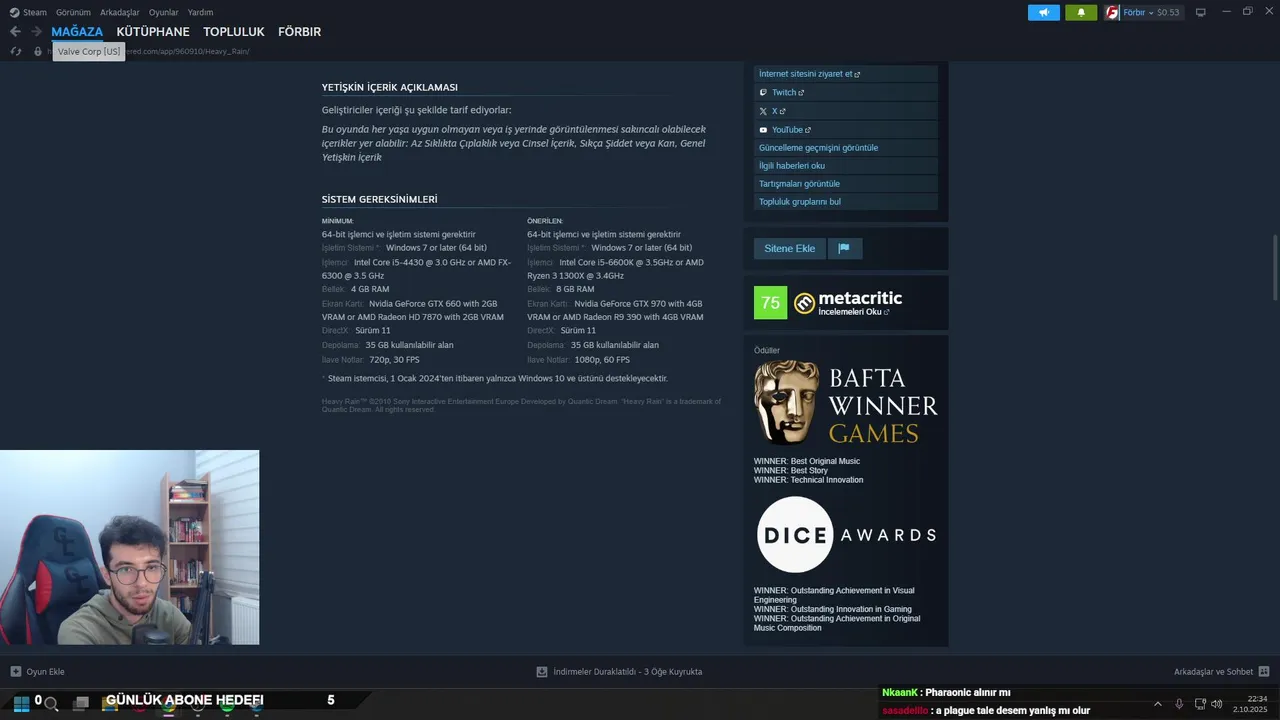
Task: Click the SİSTEM GEREKSİNİMLERİ heading
Action: tap(379, 199)
